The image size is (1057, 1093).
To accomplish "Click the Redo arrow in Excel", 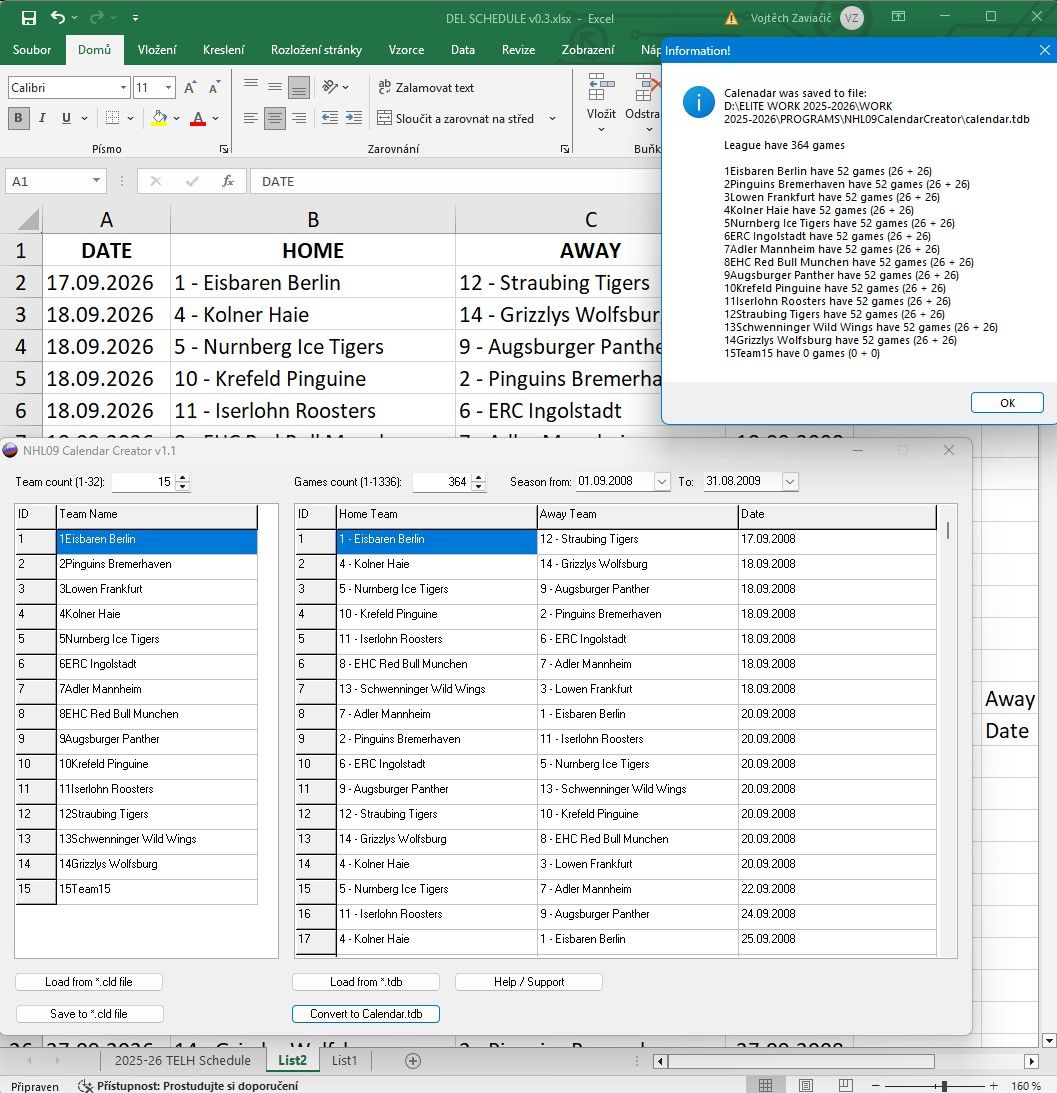I will coord(96,17).
